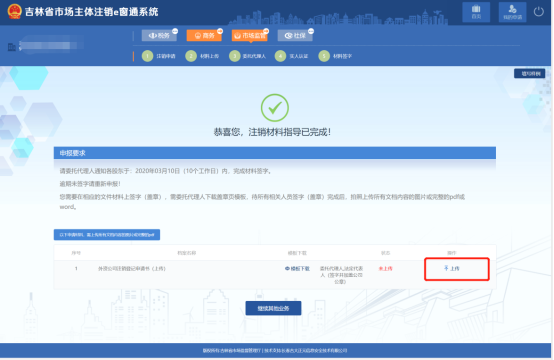Open the 填写样例 button at right

tap(529, 73)
